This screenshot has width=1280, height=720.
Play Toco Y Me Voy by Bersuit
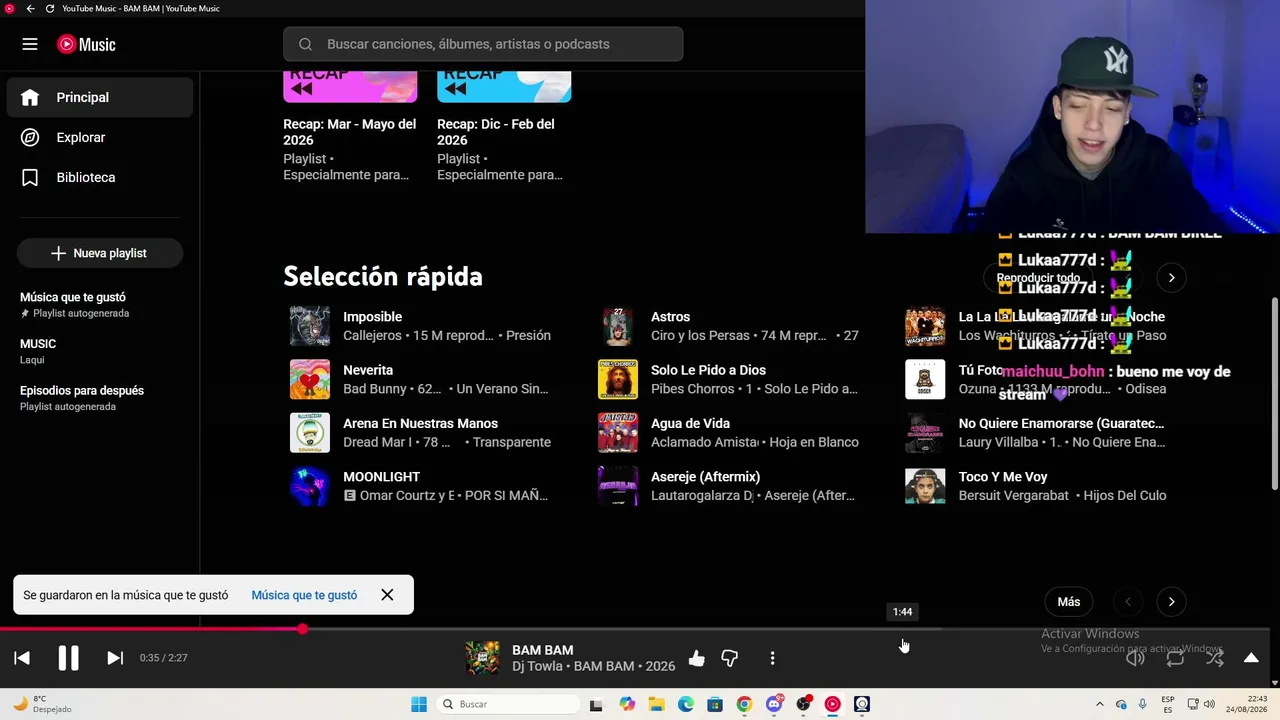[1003, 477]
